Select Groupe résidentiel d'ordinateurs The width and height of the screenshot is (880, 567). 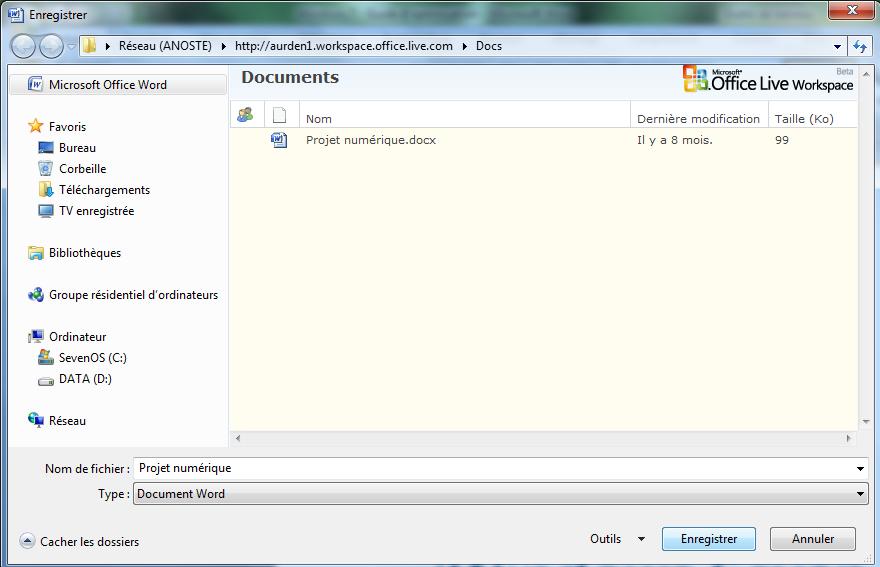pyautogui.click(x=133, y=295)
